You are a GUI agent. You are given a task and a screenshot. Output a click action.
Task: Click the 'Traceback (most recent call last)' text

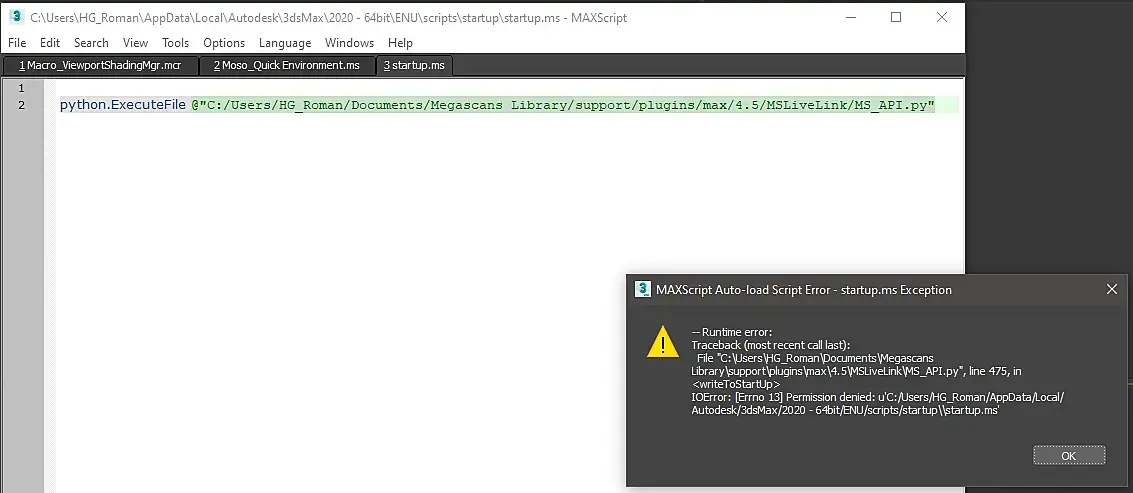(771, 345)
